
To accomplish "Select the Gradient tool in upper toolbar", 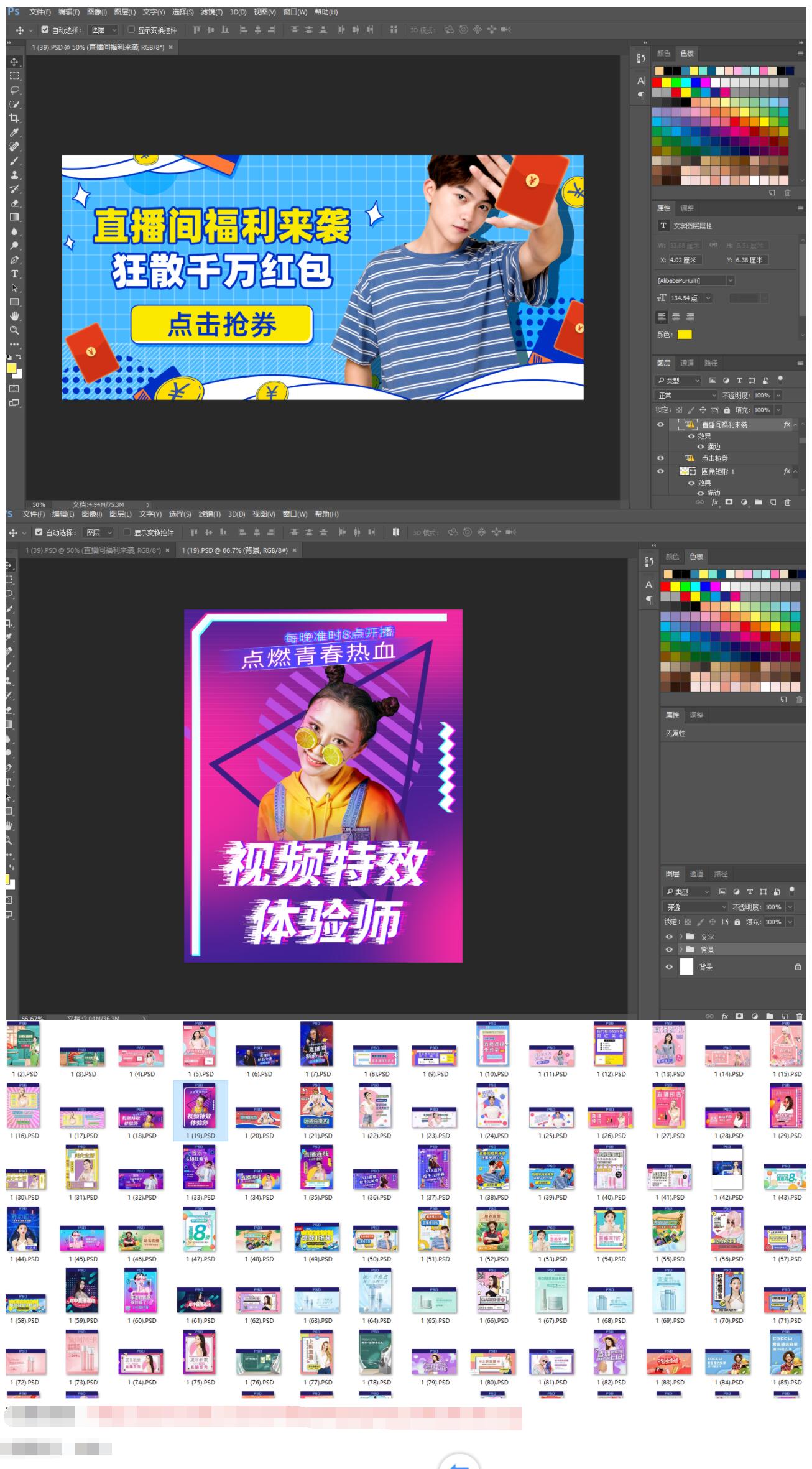I will coord(14,217).
